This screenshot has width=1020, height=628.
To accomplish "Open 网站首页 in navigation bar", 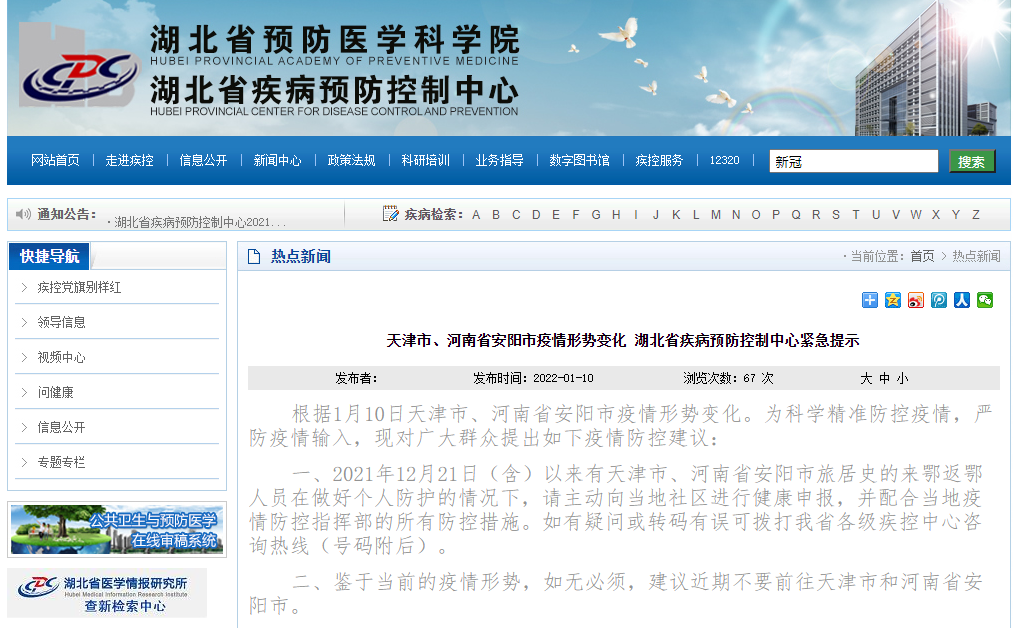I will point(55,160).
